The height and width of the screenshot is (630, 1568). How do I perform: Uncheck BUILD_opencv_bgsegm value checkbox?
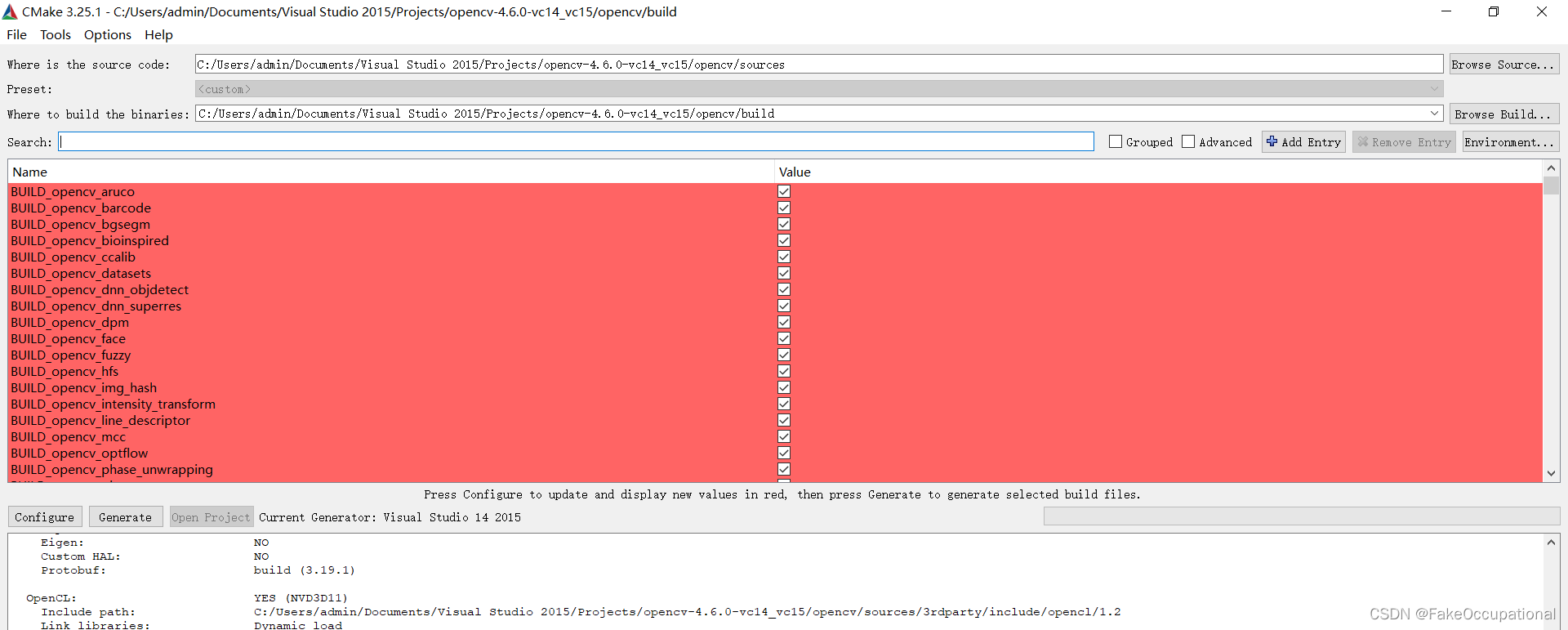pyautogui.click(x=784, y=224)
